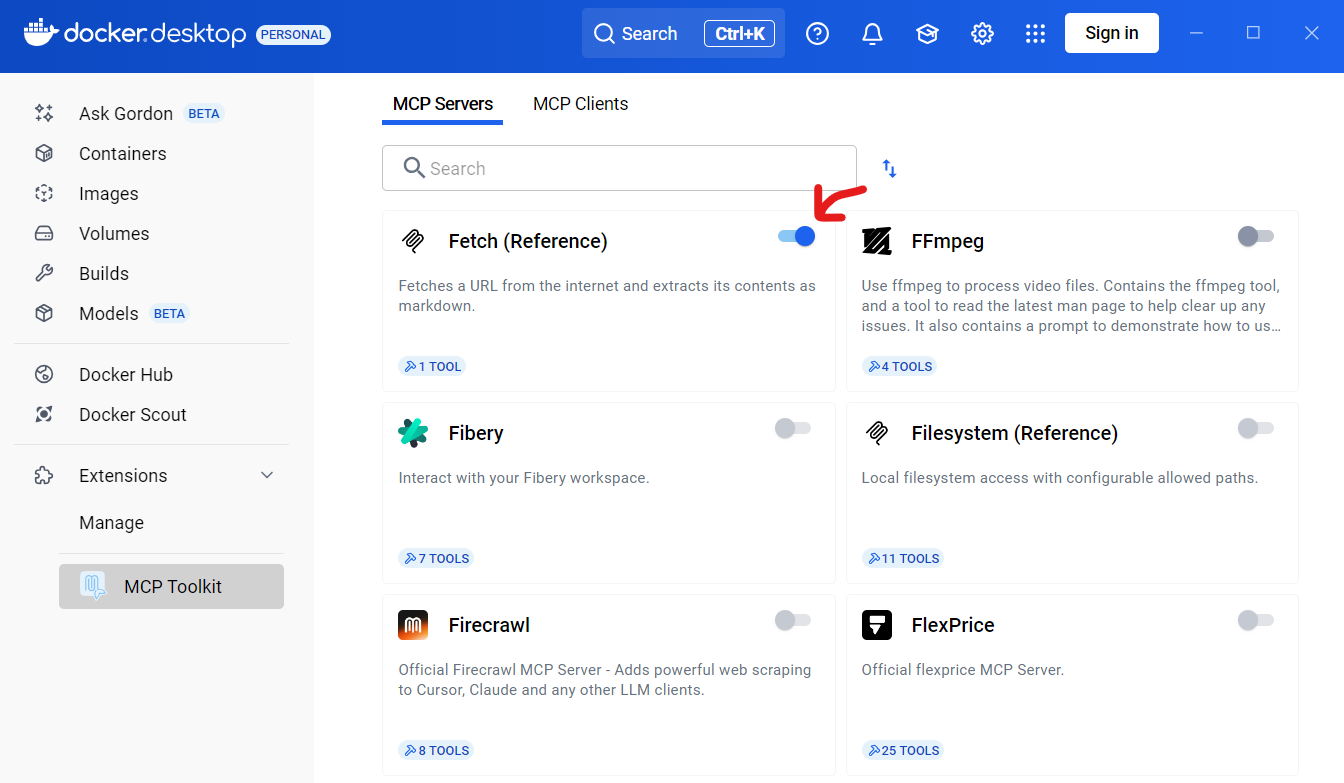Open the help question mark icon
The width and height of the screenshot is (1344, 783).
click(818, 33)
